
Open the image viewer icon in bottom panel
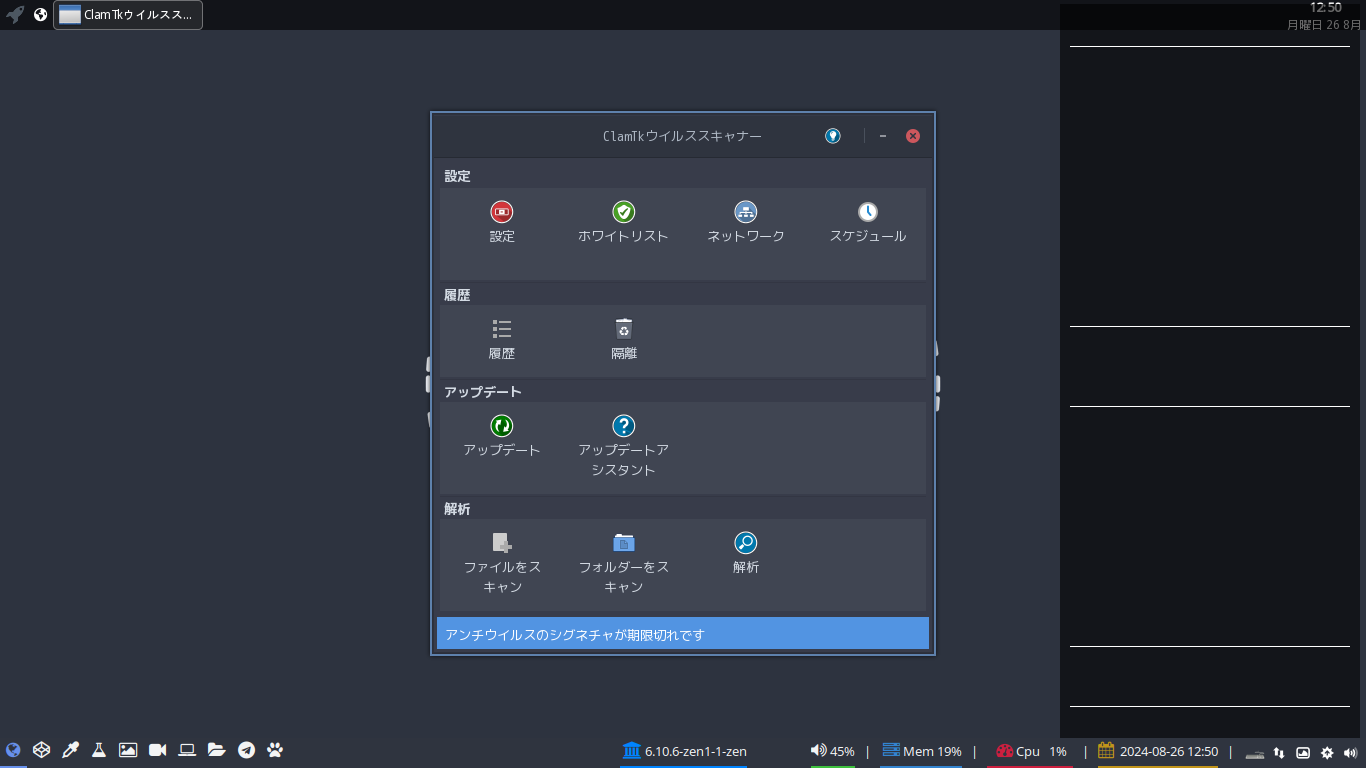[x=128, y=750]
